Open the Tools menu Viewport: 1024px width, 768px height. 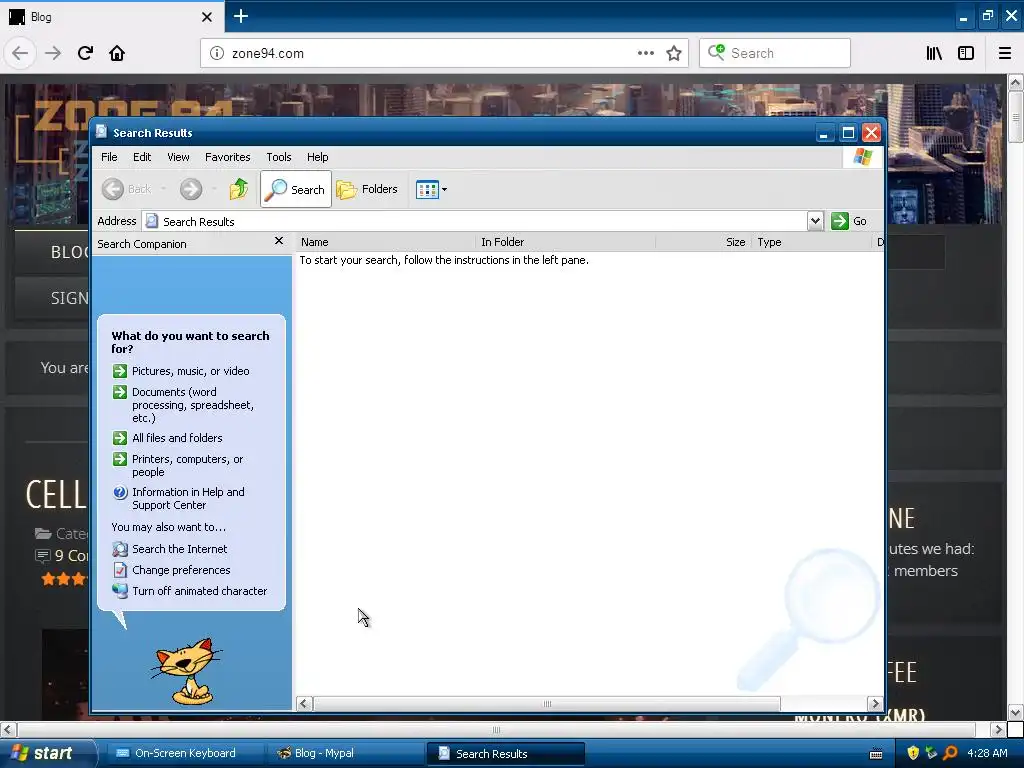coord(279,157)
